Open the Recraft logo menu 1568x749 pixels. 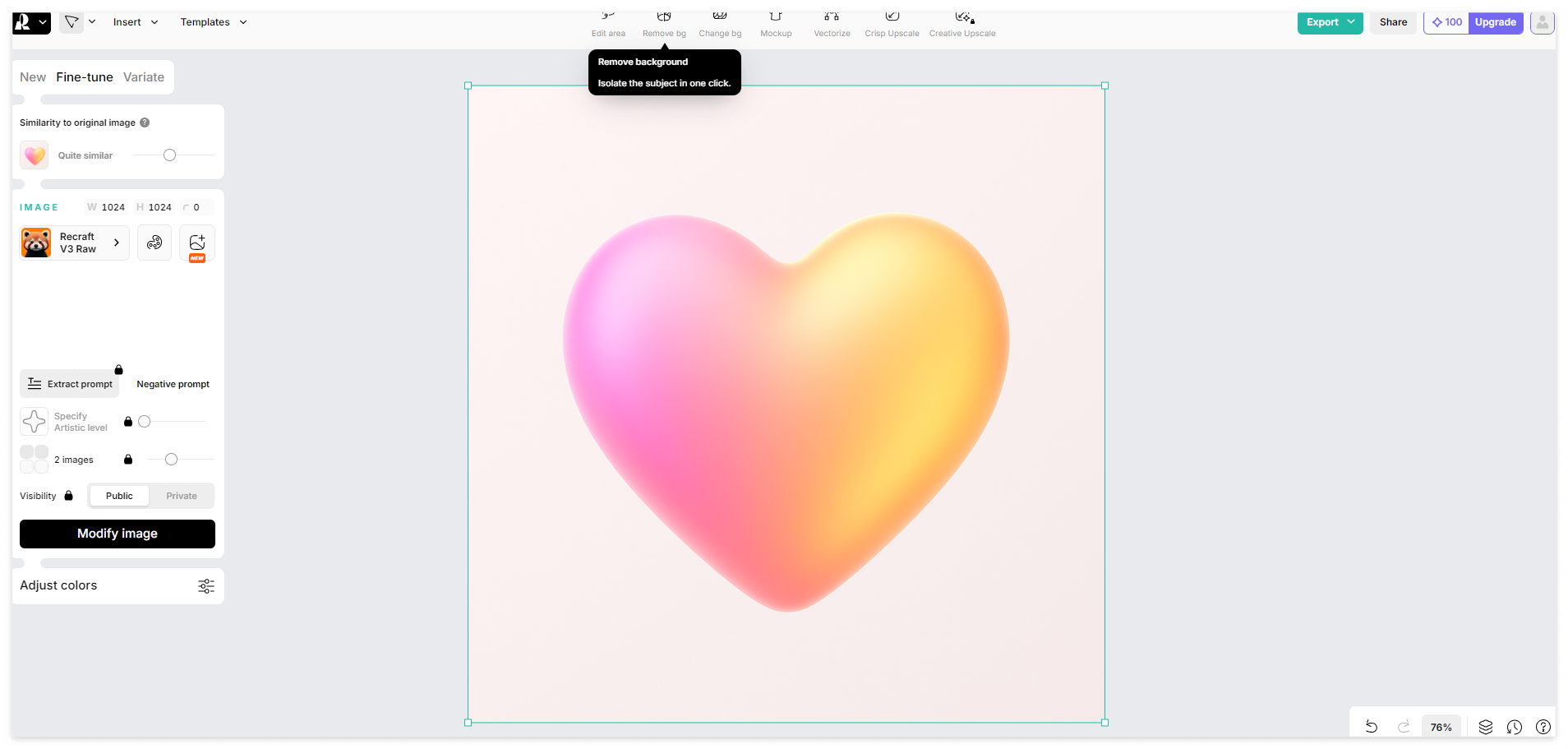point(31,22)
